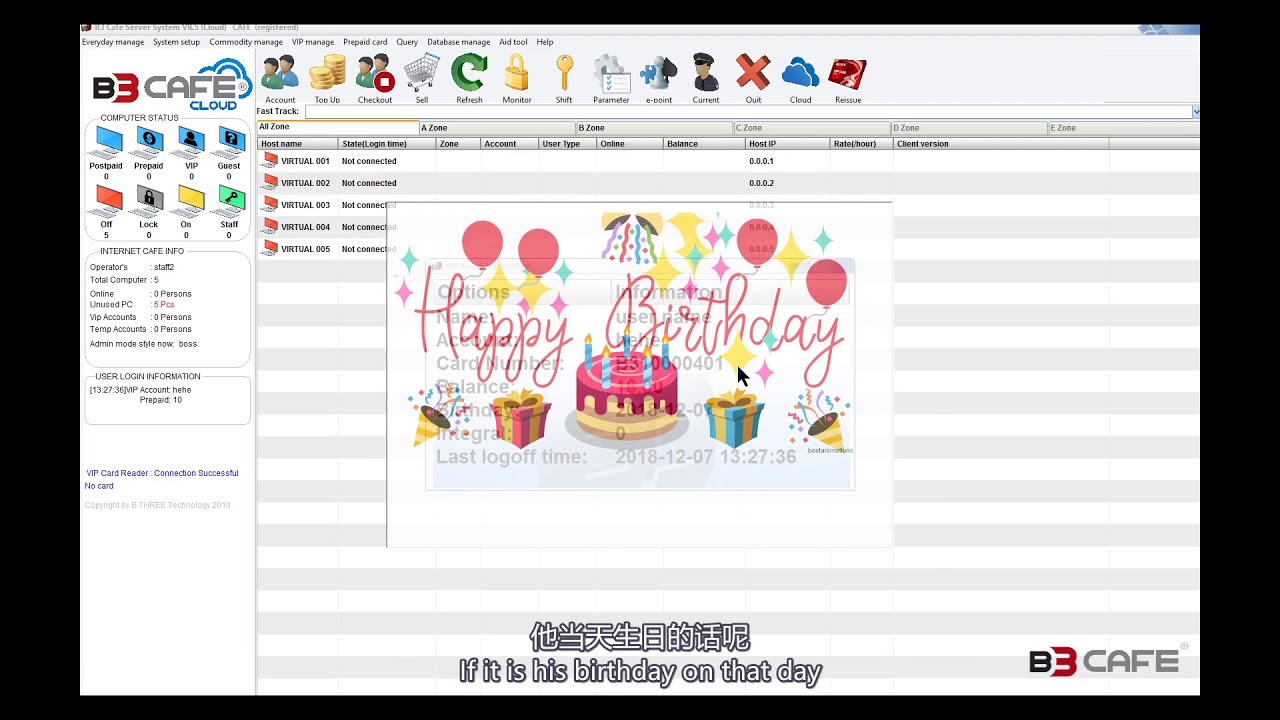Click the Happy Birthday popup image

640,375
